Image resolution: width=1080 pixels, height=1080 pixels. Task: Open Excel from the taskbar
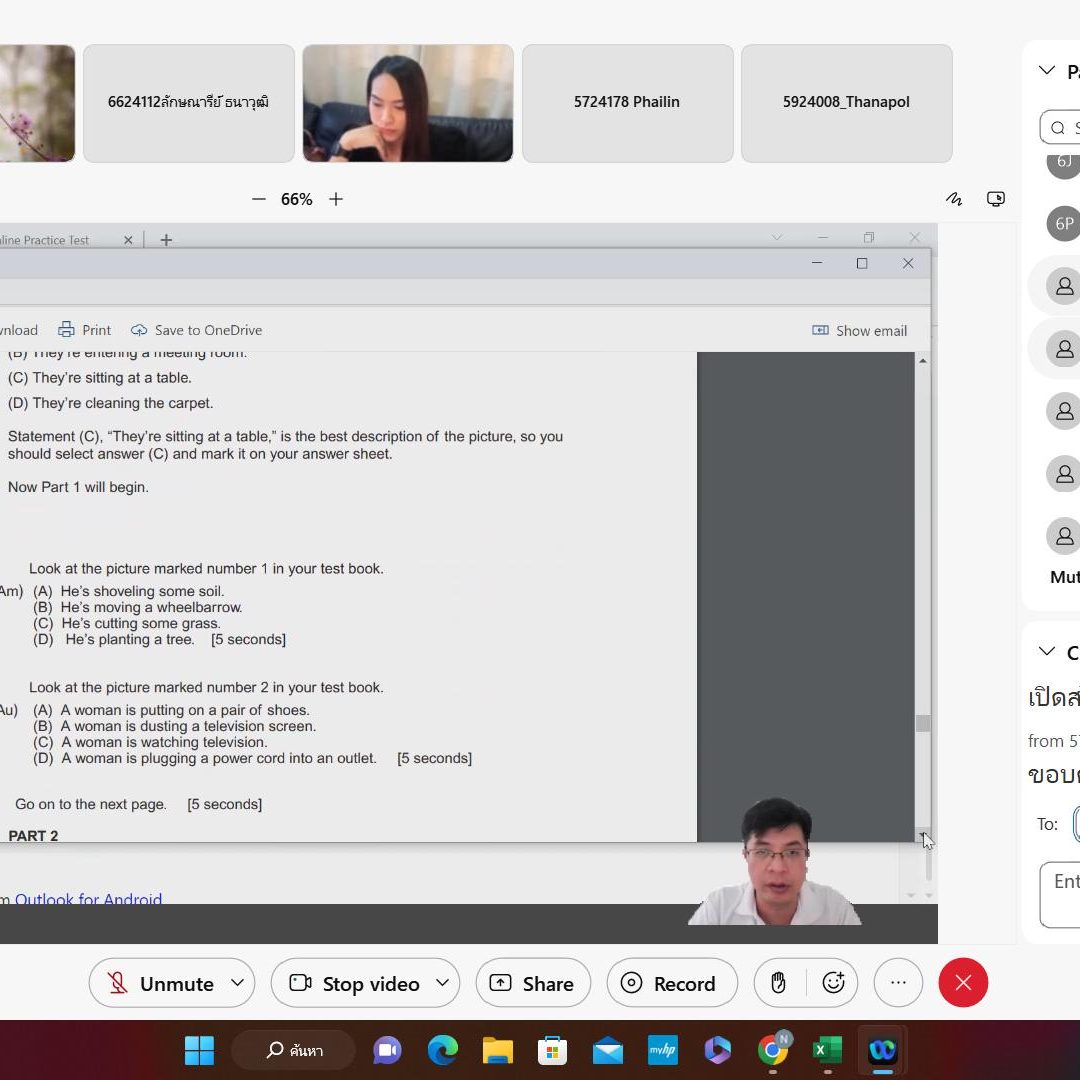coord(826,1050)
